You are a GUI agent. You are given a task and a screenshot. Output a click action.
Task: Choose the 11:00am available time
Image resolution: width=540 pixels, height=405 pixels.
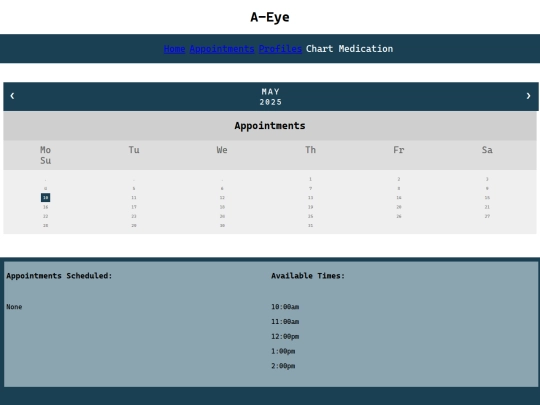point(285,322)
